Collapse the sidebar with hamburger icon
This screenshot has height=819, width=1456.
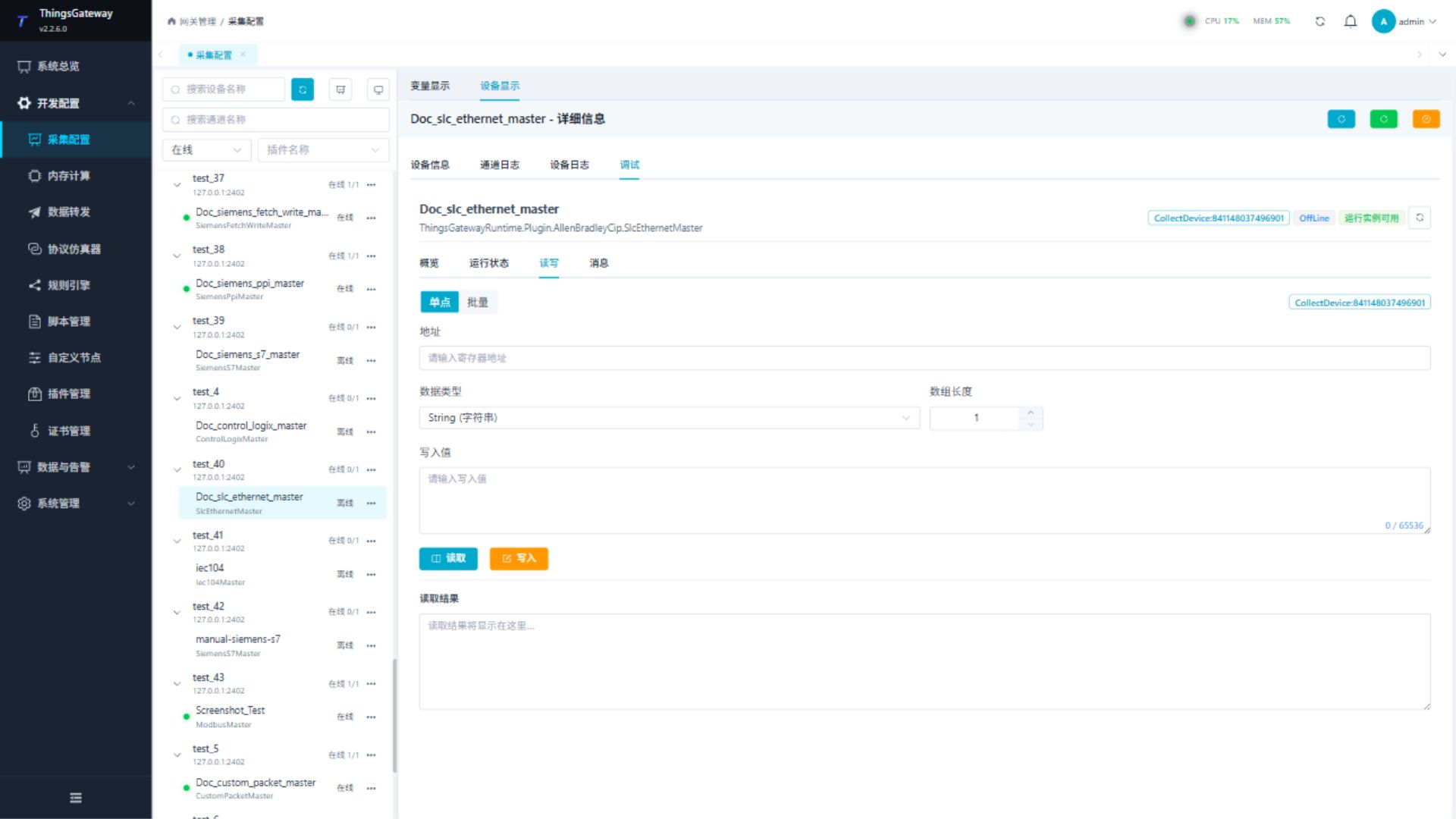[x=75, y=798]
